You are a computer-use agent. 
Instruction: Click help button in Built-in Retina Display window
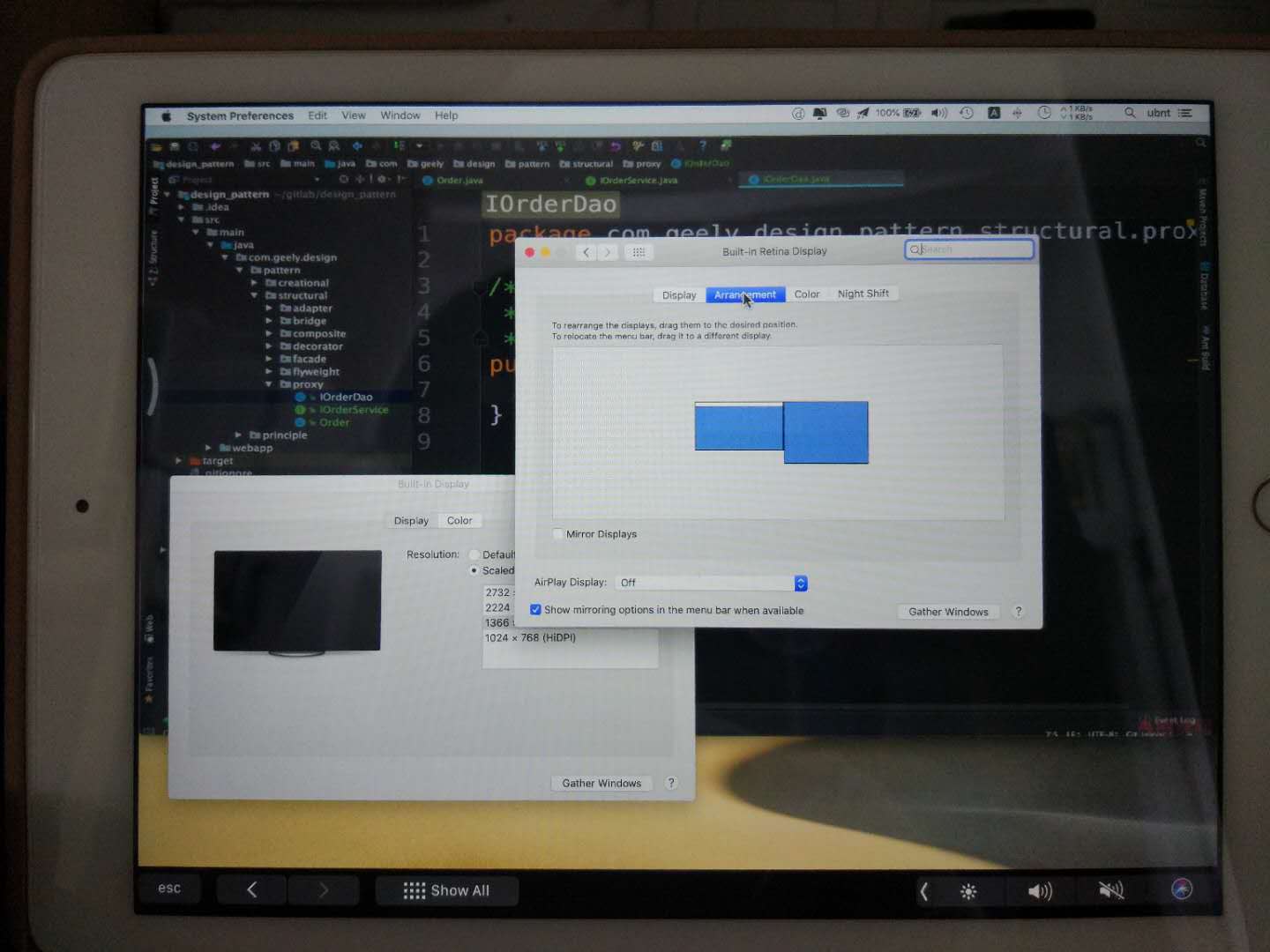[x=1019, y=611]
